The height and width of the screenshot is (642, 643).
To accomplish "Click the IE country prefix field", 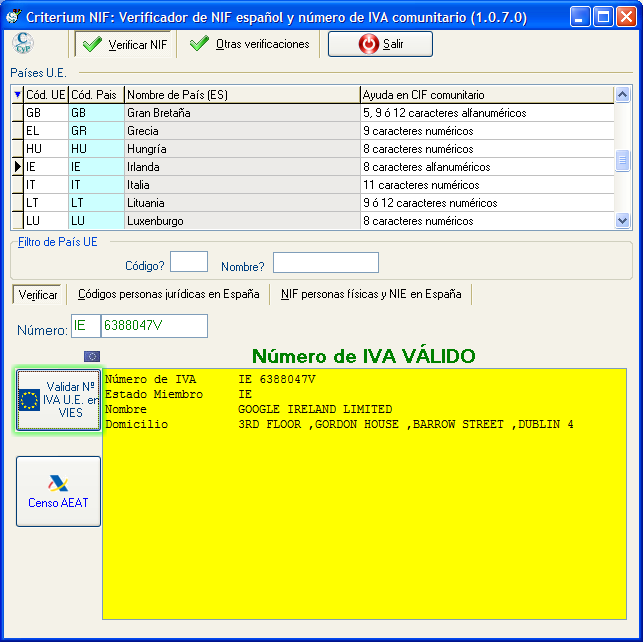I will tap(86, 326).
